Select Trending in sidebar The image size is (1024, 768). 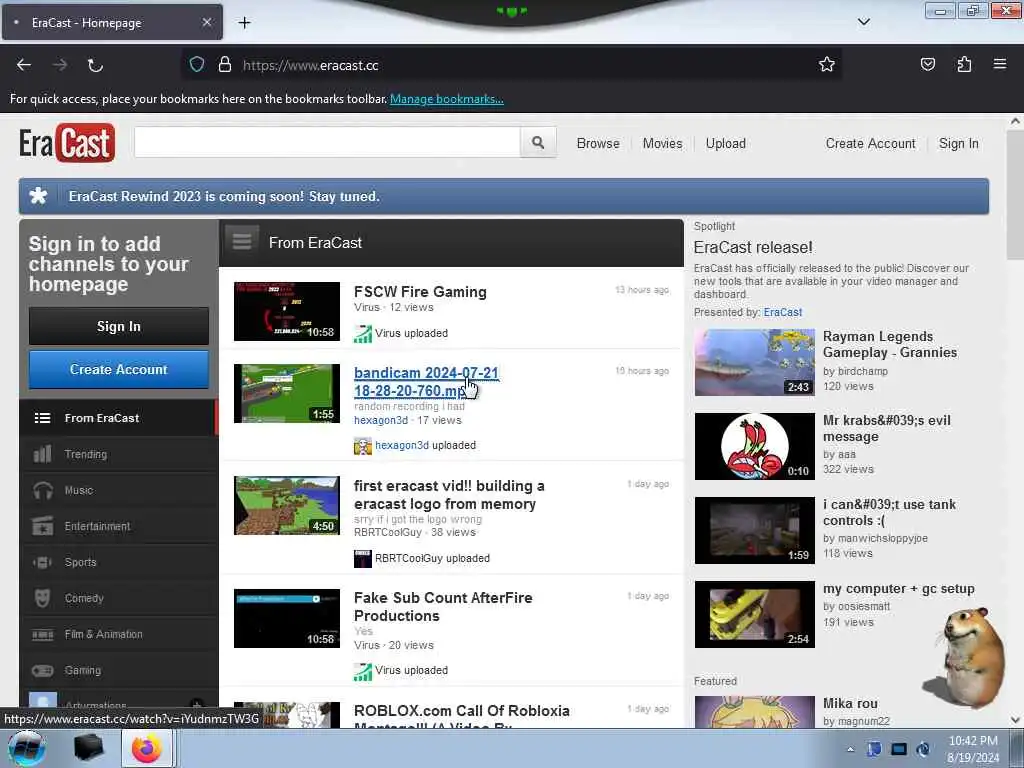tap(118, 454)
